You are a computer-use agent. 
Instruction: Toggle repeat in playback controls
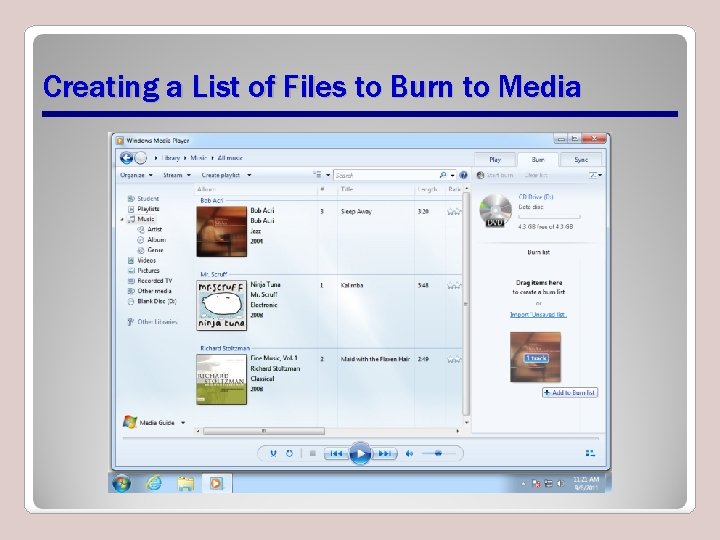tap(289, 453)
